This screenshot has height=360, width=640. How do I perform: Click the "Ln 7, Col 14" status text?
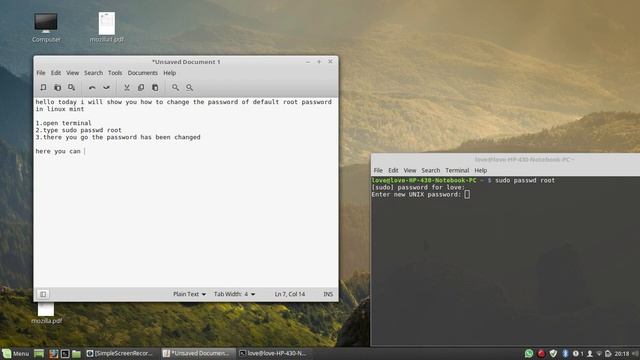coord(290,294)
